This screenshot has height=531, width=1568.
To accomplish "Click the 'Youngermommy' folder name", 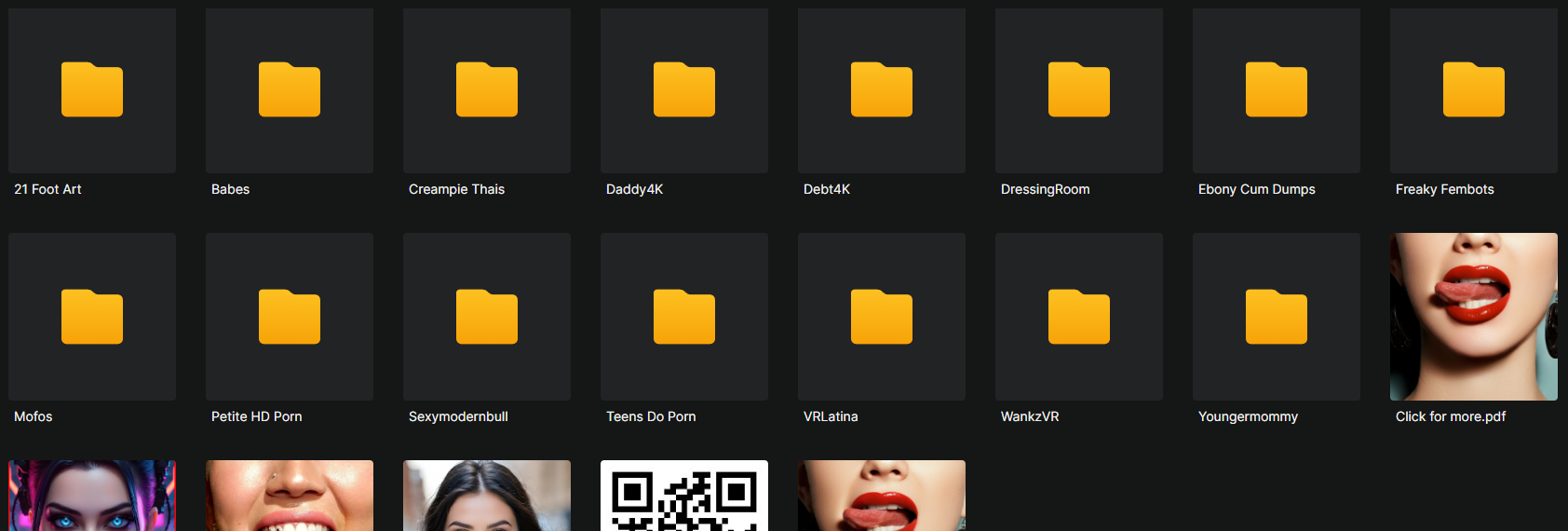I will click(1248, 416).
